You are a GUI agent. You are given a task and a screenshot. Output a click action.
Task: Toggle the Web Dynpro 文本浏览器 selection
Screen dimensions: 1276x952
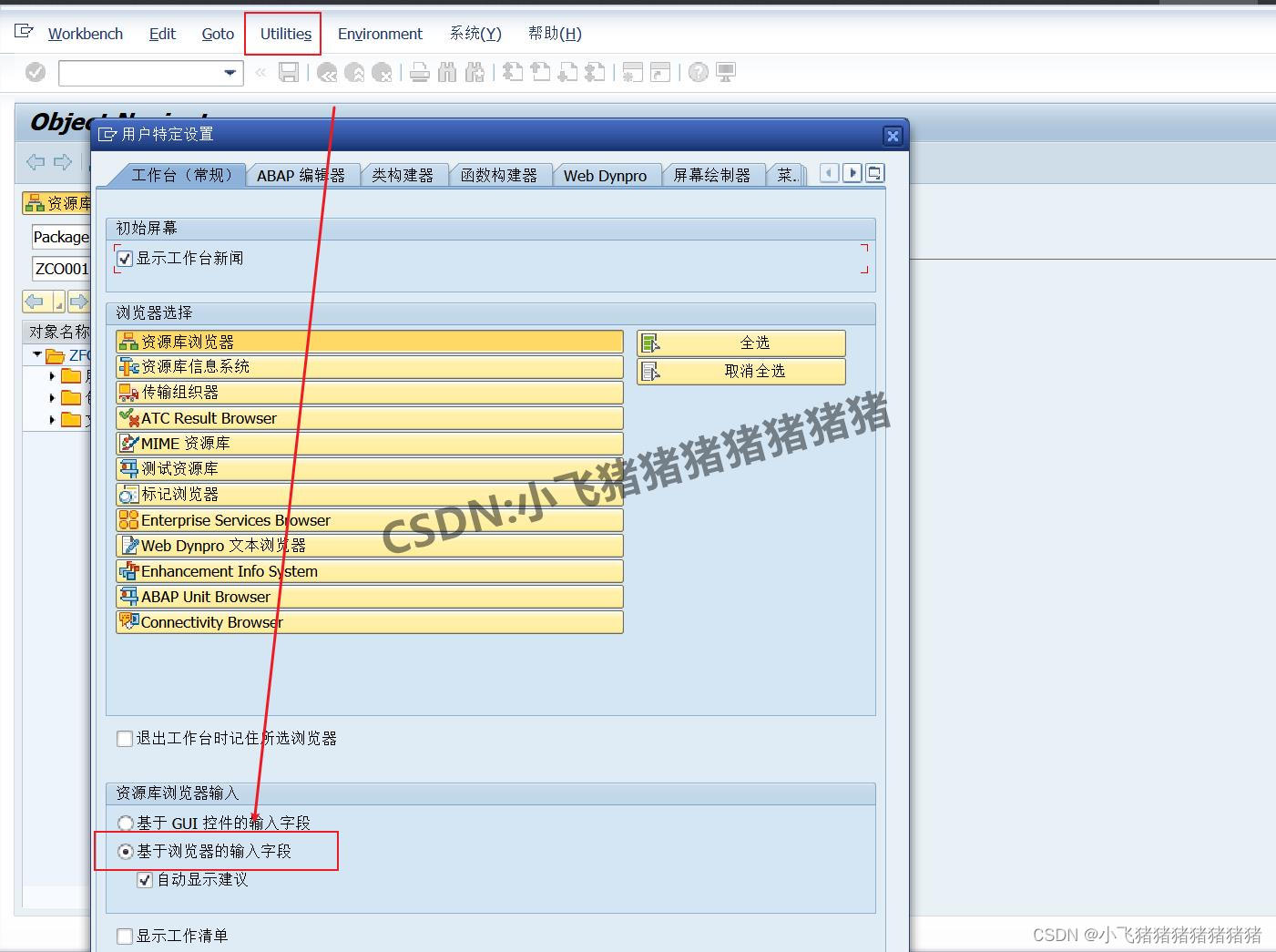coord(369,546)
